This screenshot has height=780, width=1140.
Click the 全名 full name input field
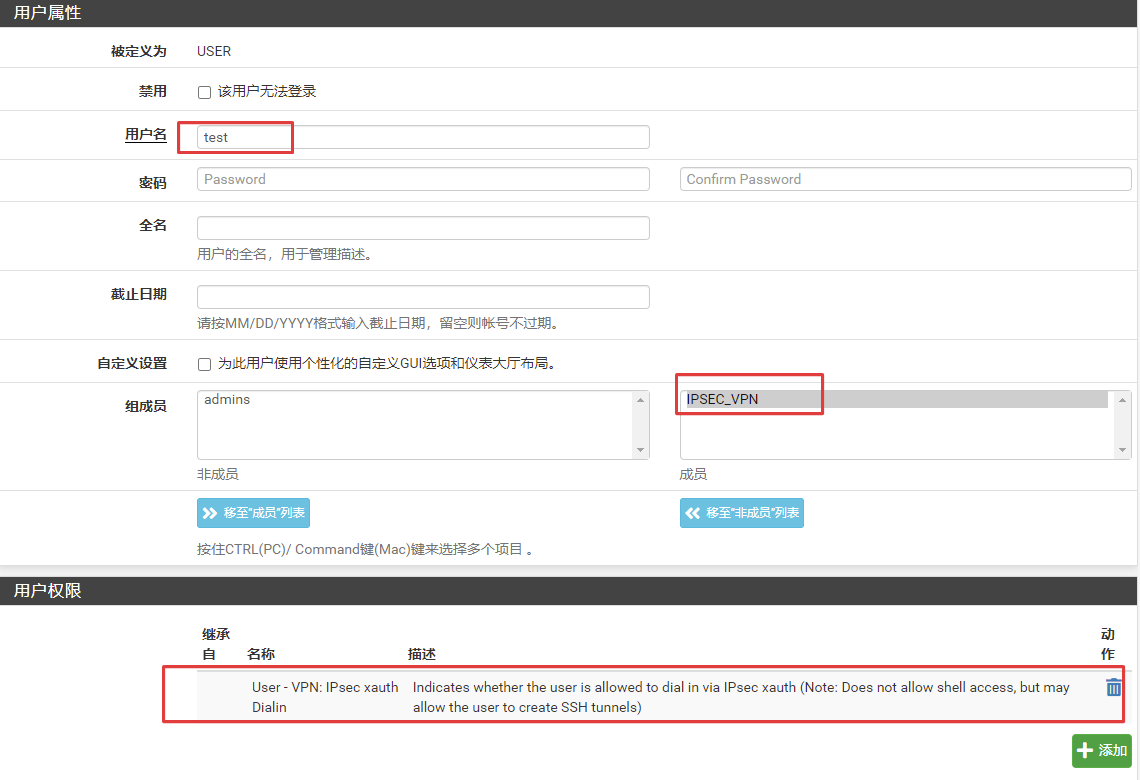pos(423,228)
